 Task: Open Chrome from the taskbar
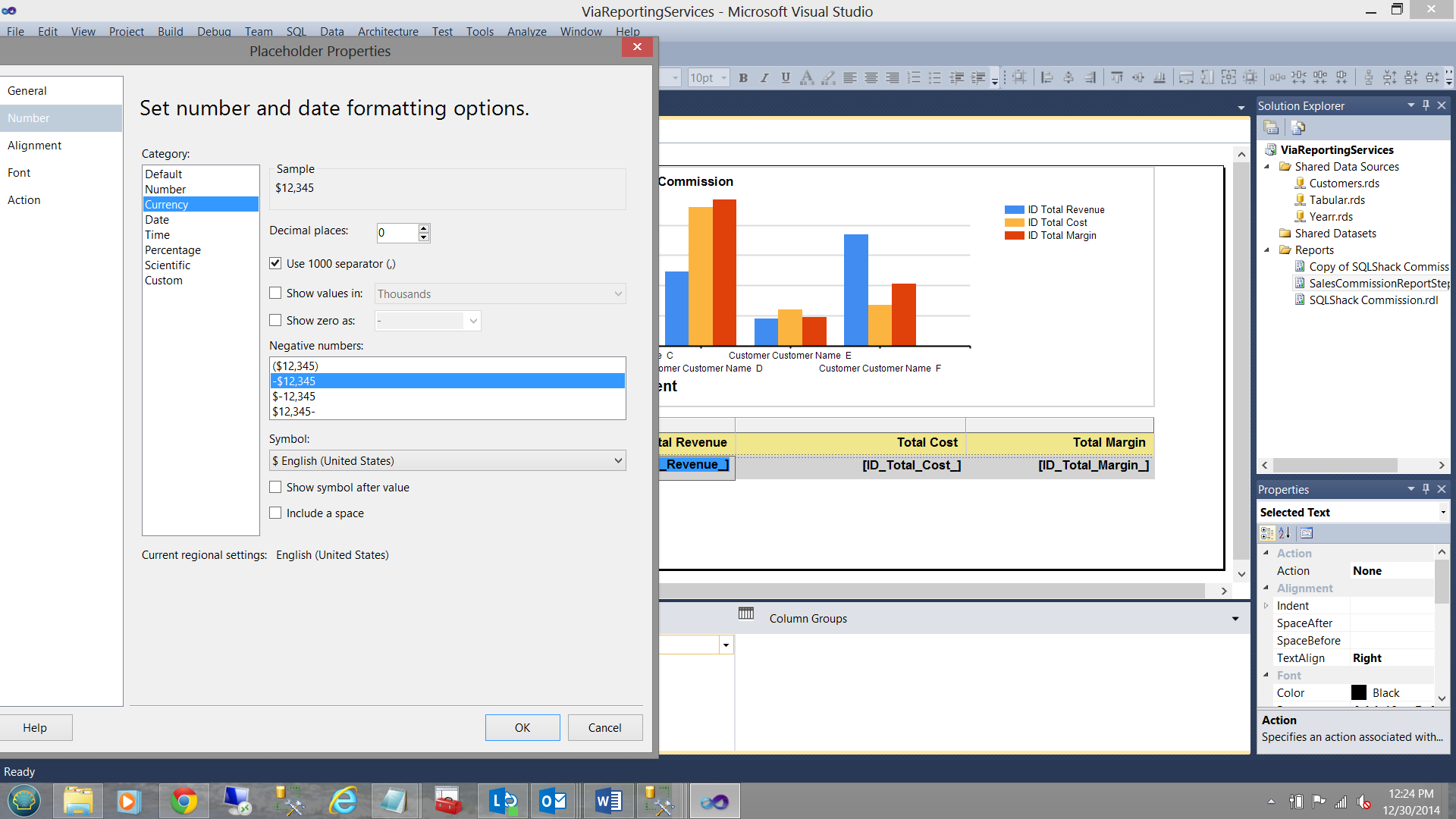[x=184, y=801]
